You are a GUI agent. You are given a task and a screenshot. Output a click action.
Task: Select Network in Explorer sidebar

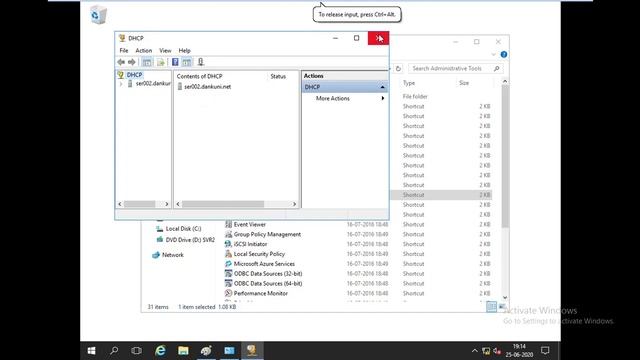[x=173, y=255]
